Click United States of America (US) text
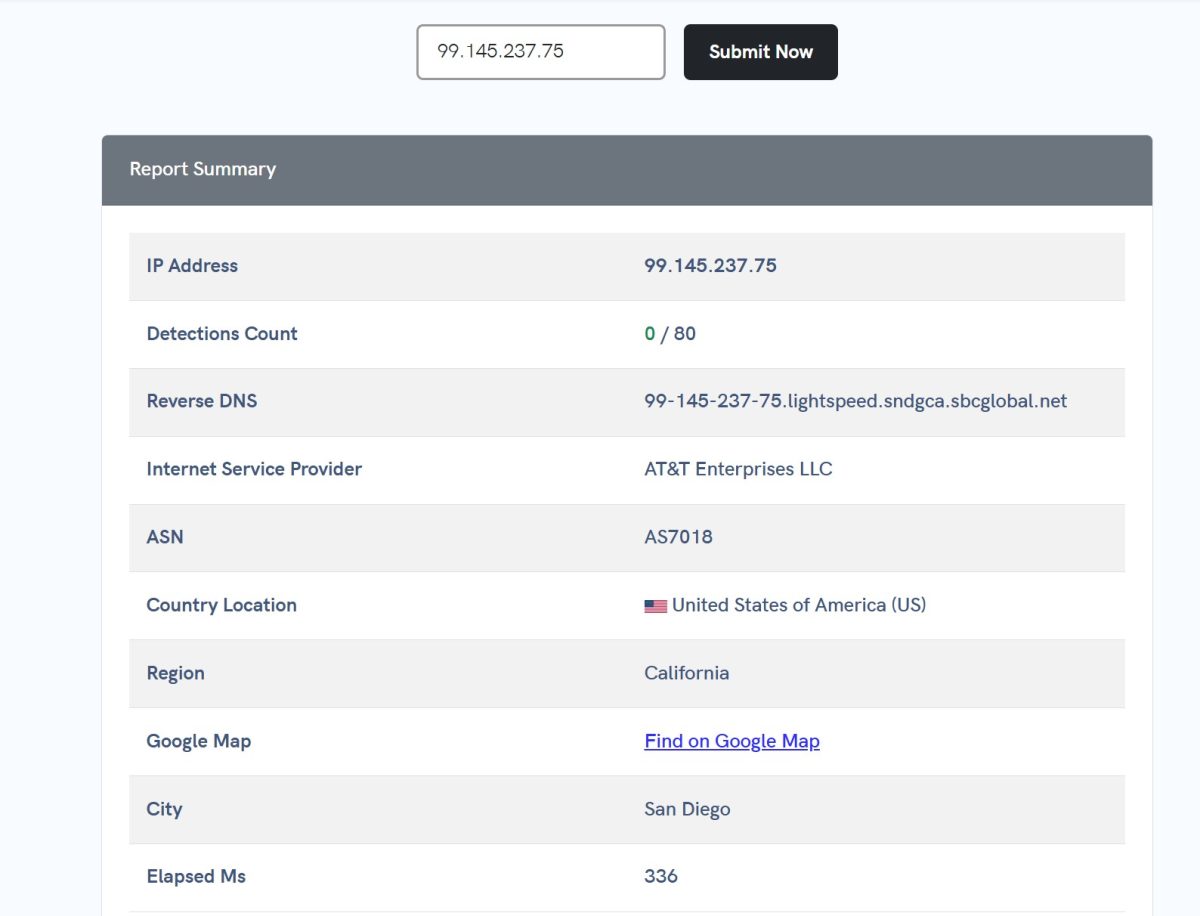 pos(798,605)
